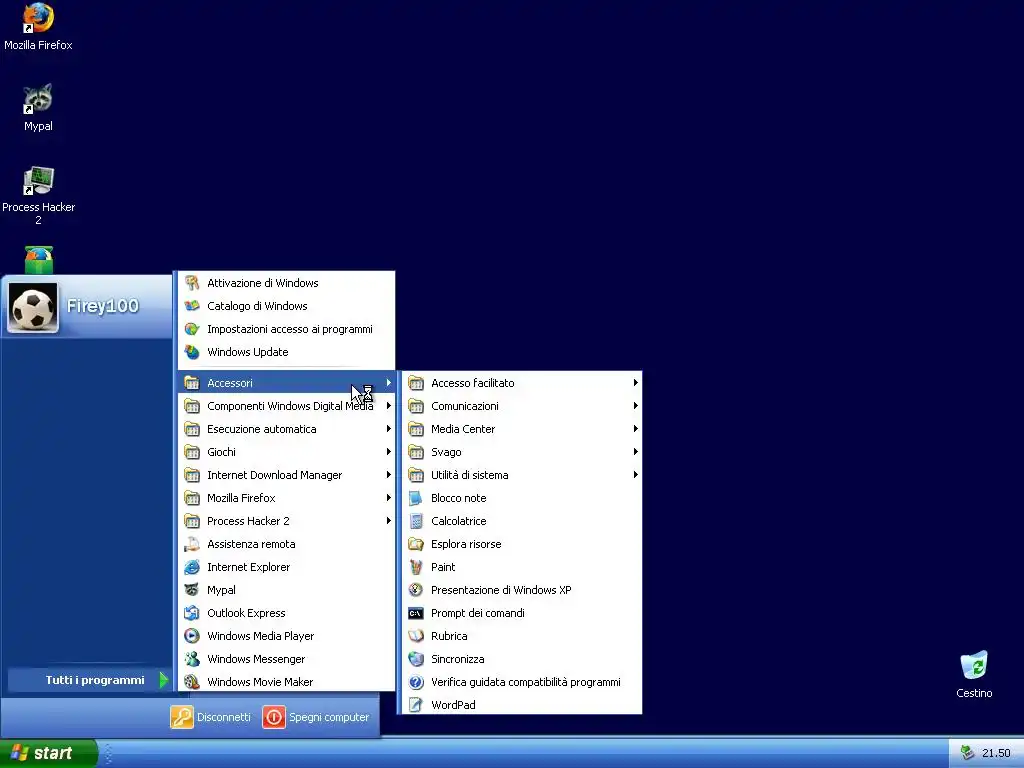Expand the Internet Download Manager submenu arrow
The width and height of the screenshot is (1024, 768).
pos(389,475)
